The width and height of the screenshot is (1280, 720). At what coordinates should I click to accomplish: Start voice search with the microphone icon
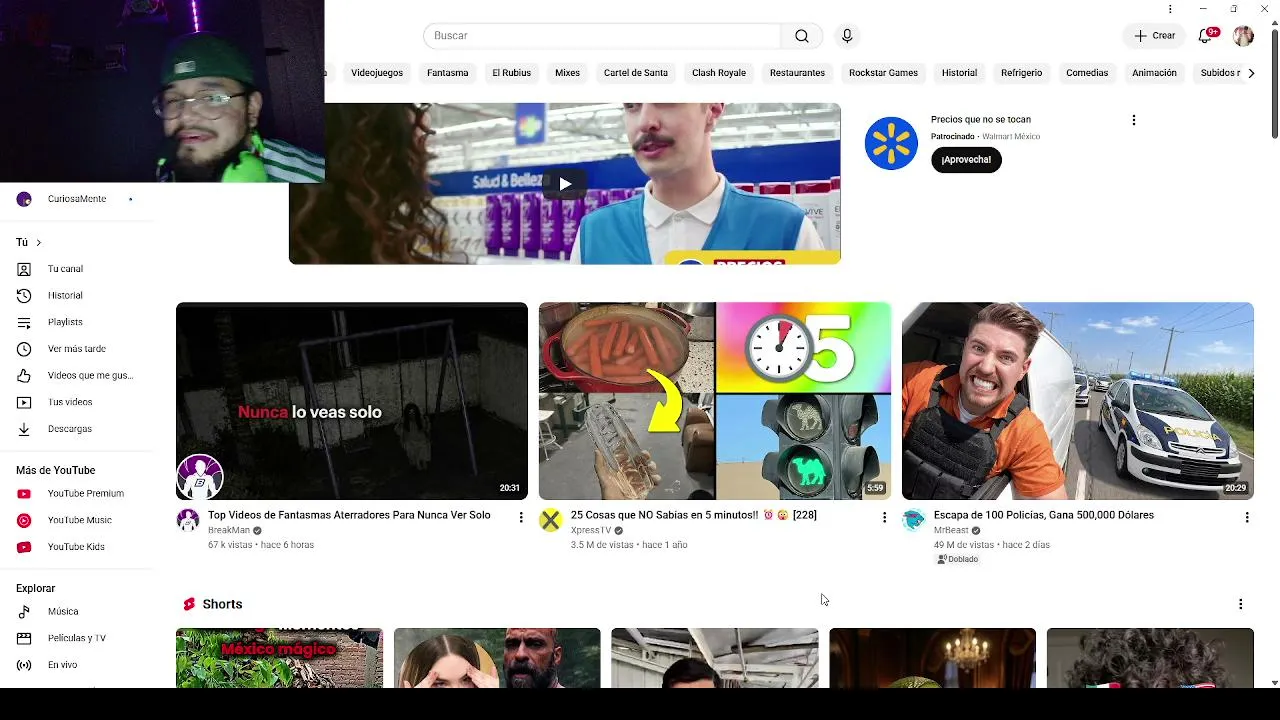(x=847, y=36)
